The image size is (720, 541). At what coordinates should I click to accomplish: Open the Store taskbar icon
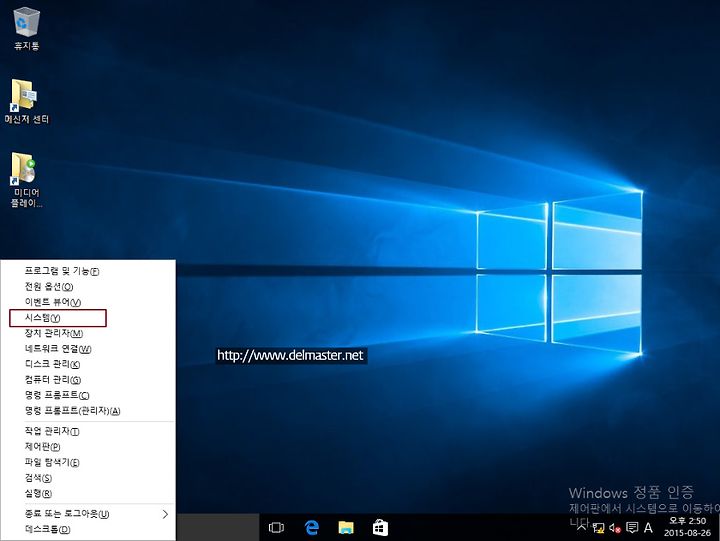pyautogui.click(x=380, y=528)
